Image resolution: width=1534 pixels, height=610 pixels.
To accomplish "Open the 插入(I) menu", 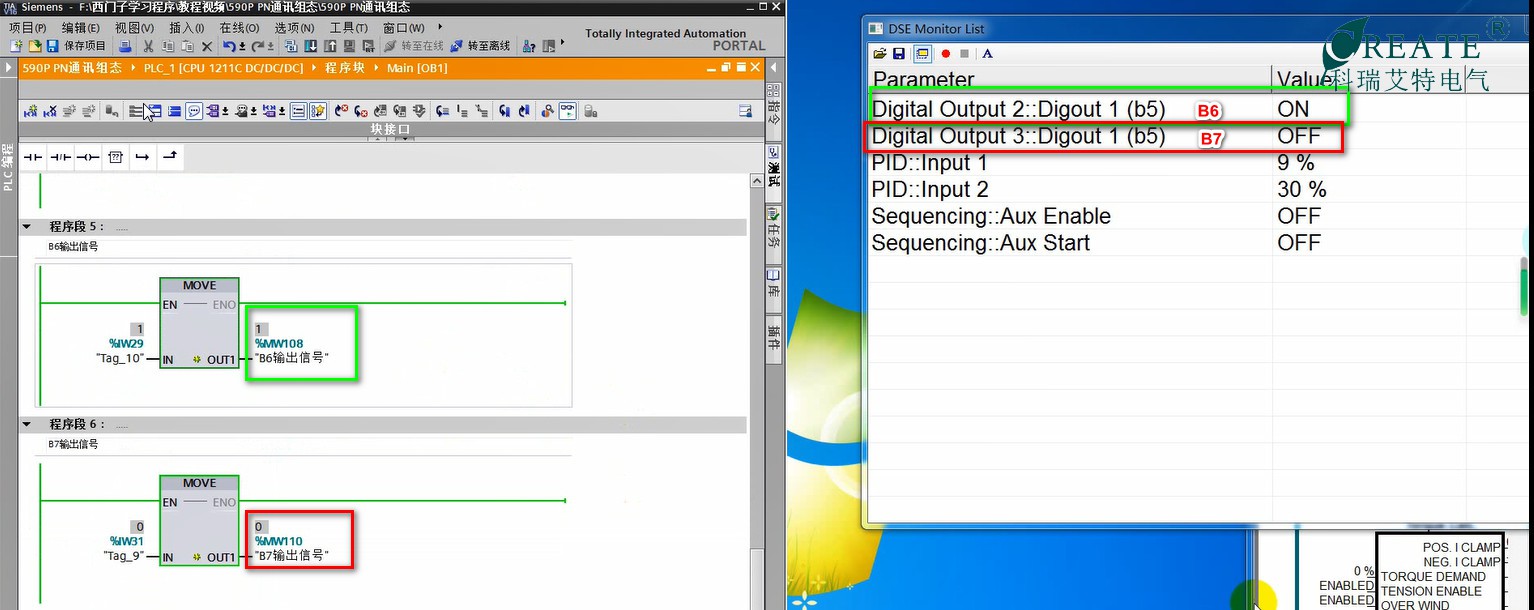I will [x=186, y=27].
